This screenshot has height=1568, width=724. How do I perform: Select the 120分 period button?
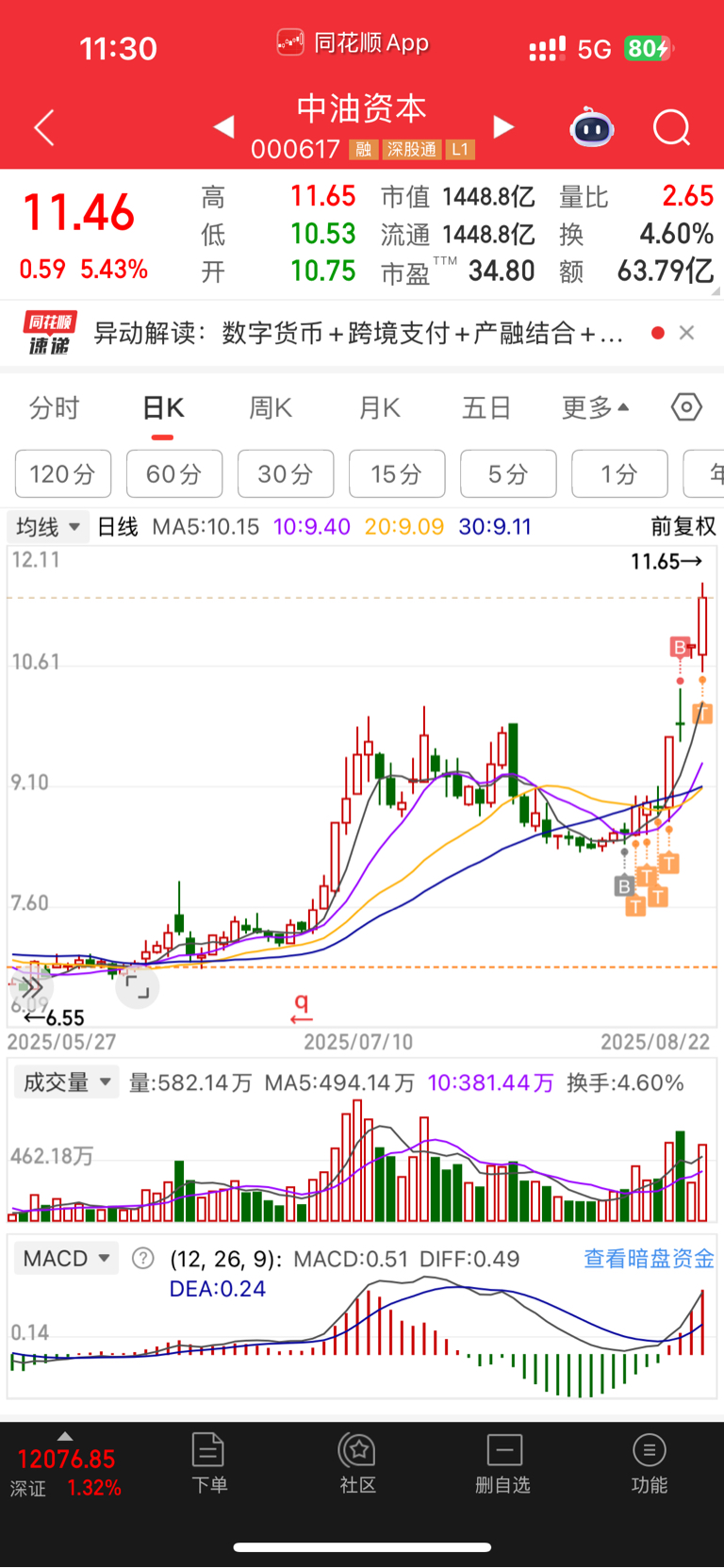pyautogui.click(x=63, y=473)
